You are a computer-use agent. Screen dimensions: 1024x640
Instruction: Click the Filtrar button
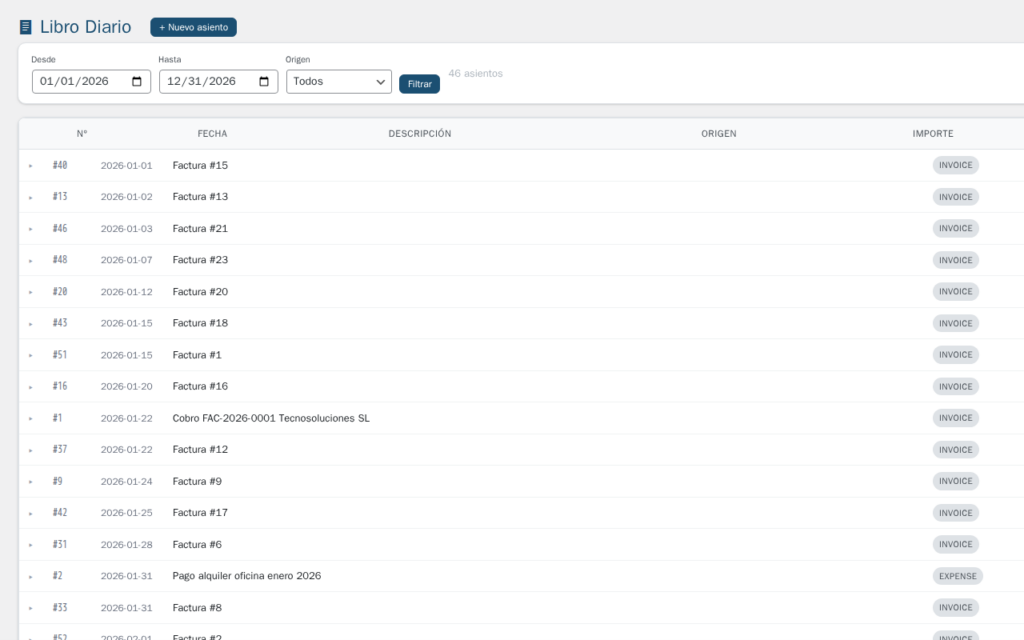tap(419, 84)
